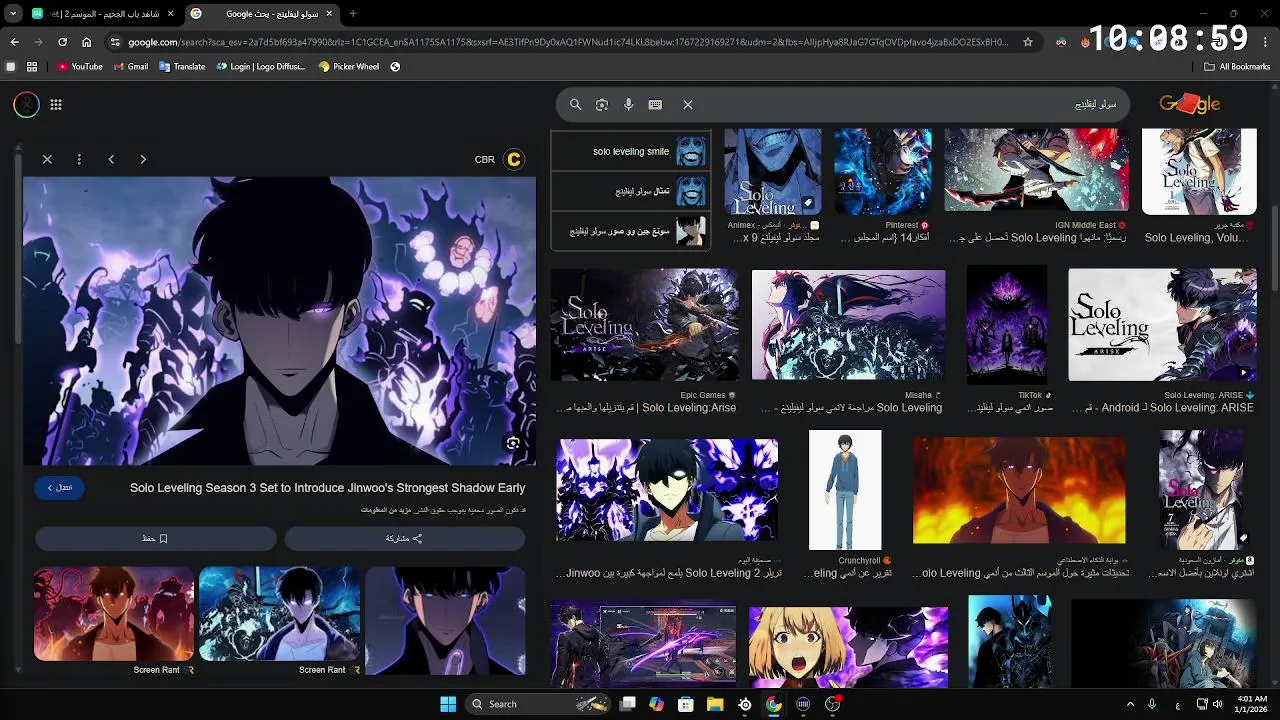Open the 'Solo Leveling Season 3' title link

point(327,488)
